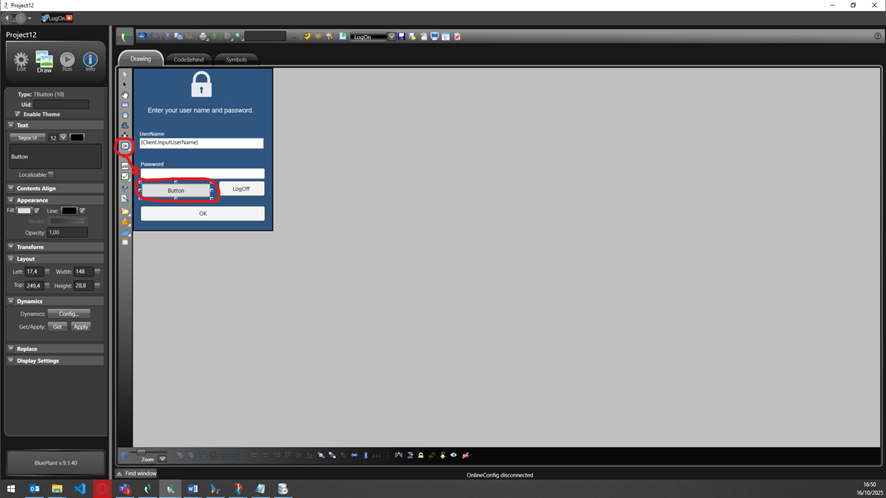Open the Edit environment gear icon
Viewport: 886px width, 498px height.
coord(21,61)
